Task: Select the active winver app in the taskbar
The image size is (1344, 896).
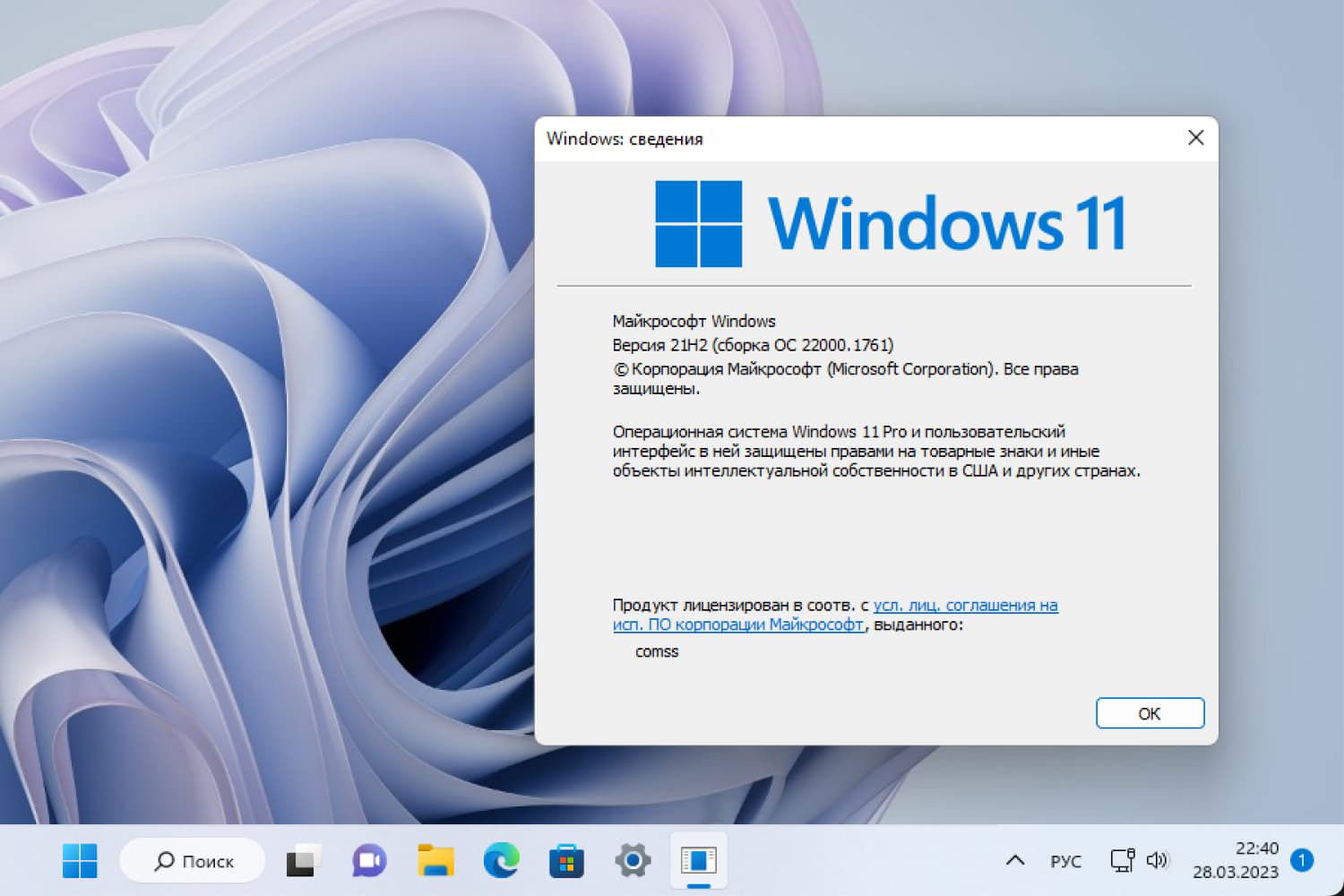Action: [699, 860]
